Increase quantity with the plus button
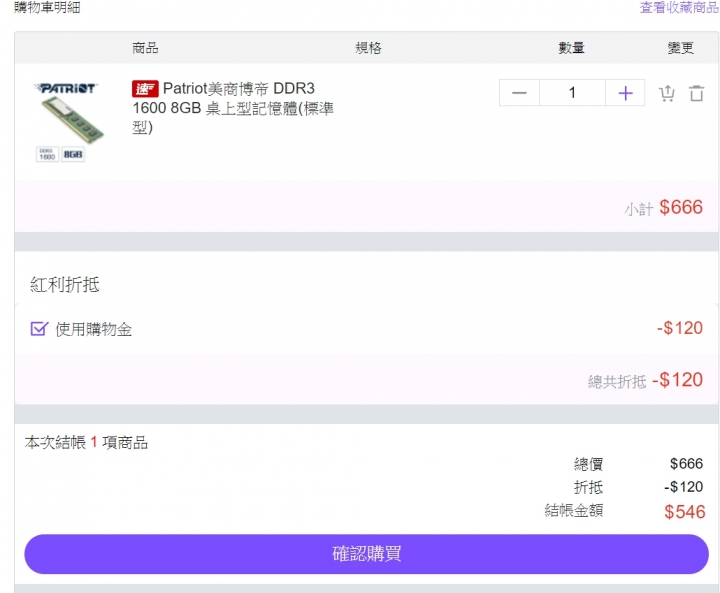 pyautogui.click(x=625, y=93)
